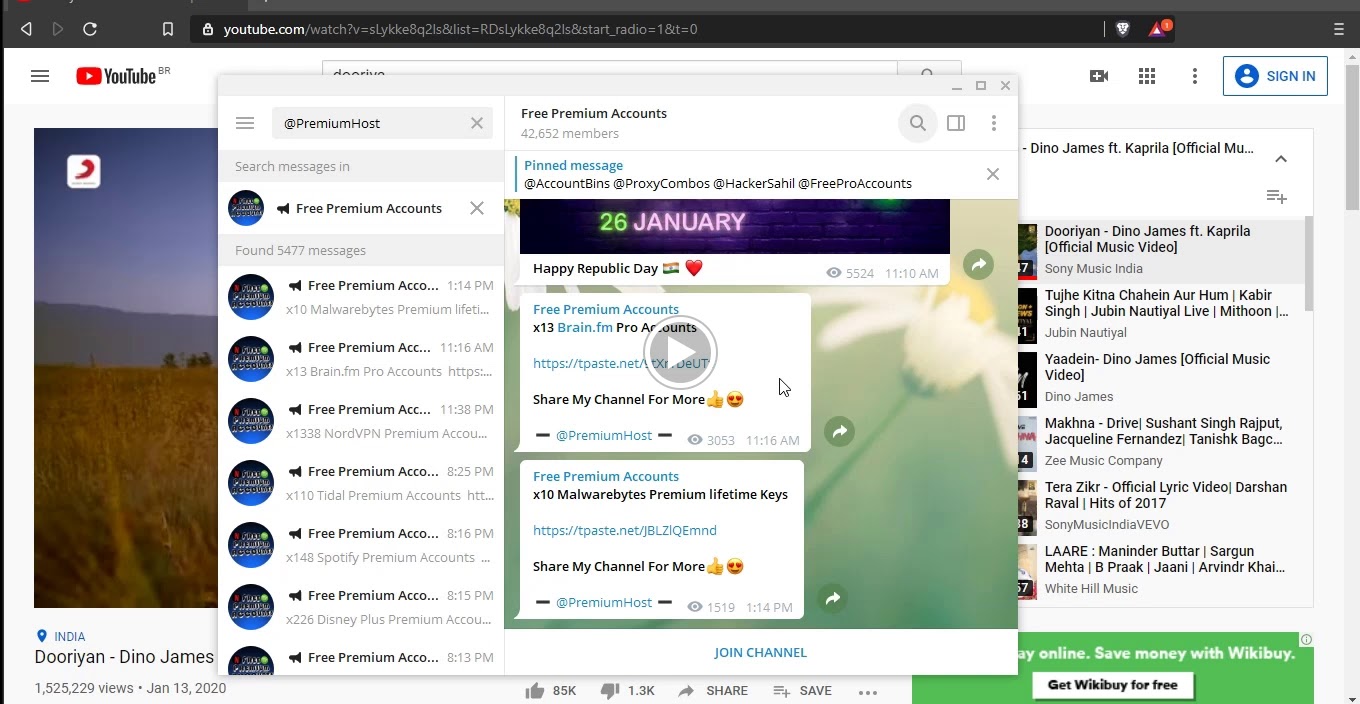Forward the Happy Republic Day post
The image size is (1360, 704).
(x=979, y=264)
